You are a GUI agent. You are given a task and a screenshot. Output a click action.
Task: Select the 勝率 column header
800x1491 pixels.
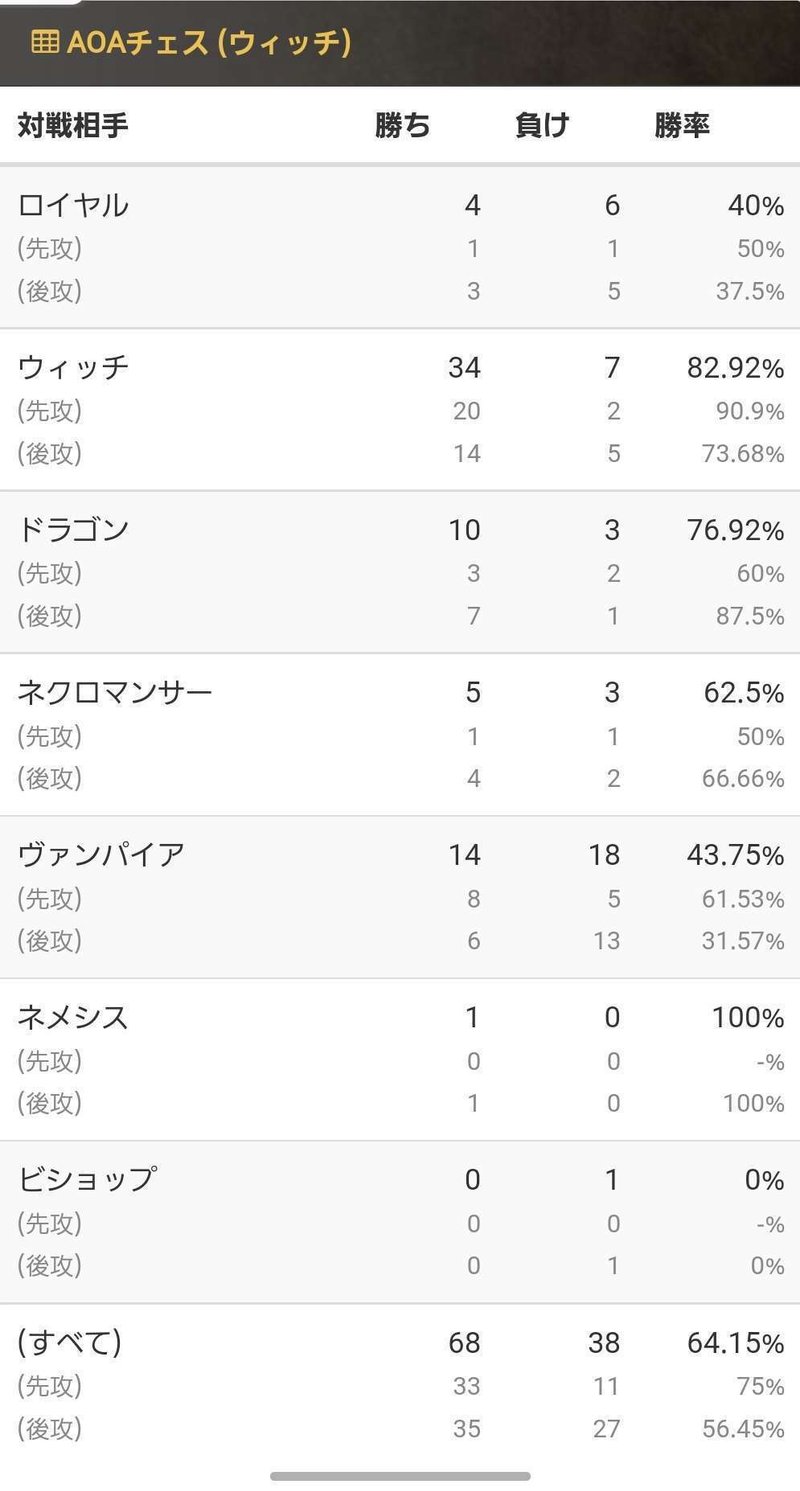coord(682,126)
